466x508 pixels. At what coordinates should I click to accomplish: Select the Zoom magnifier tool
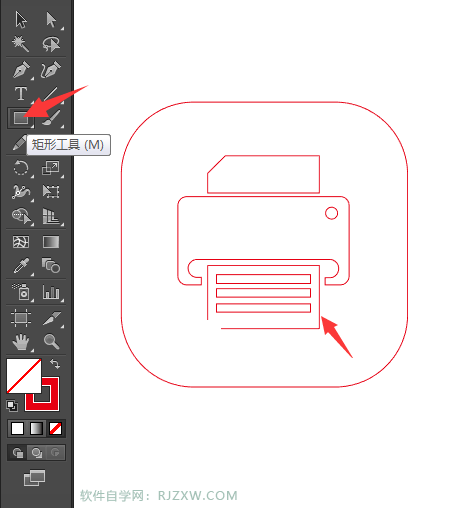click(x=51, y=341)
